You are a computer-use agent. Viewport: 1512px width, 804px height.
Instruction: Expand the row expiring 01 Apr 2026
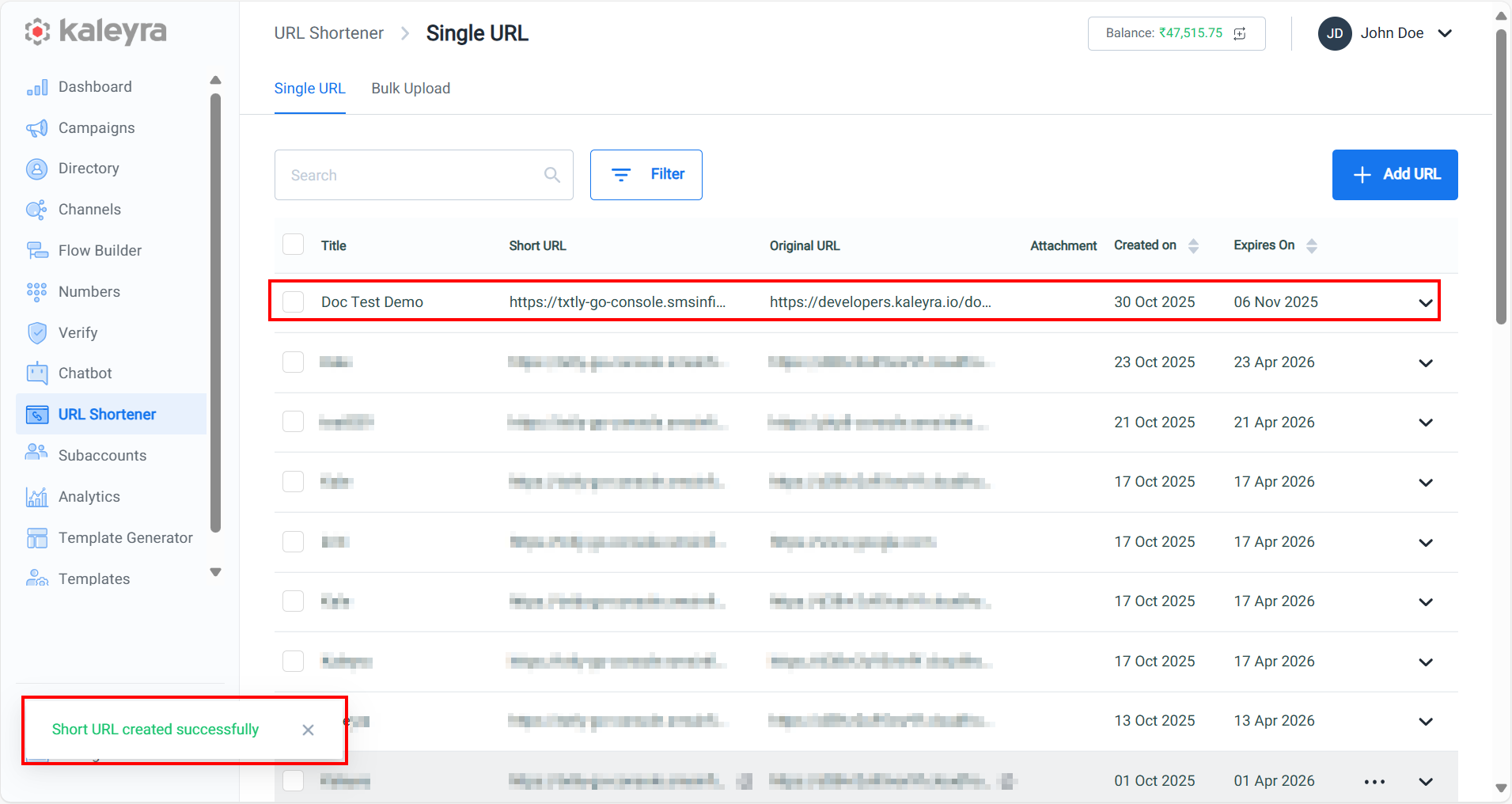[x=1426, y=782]
